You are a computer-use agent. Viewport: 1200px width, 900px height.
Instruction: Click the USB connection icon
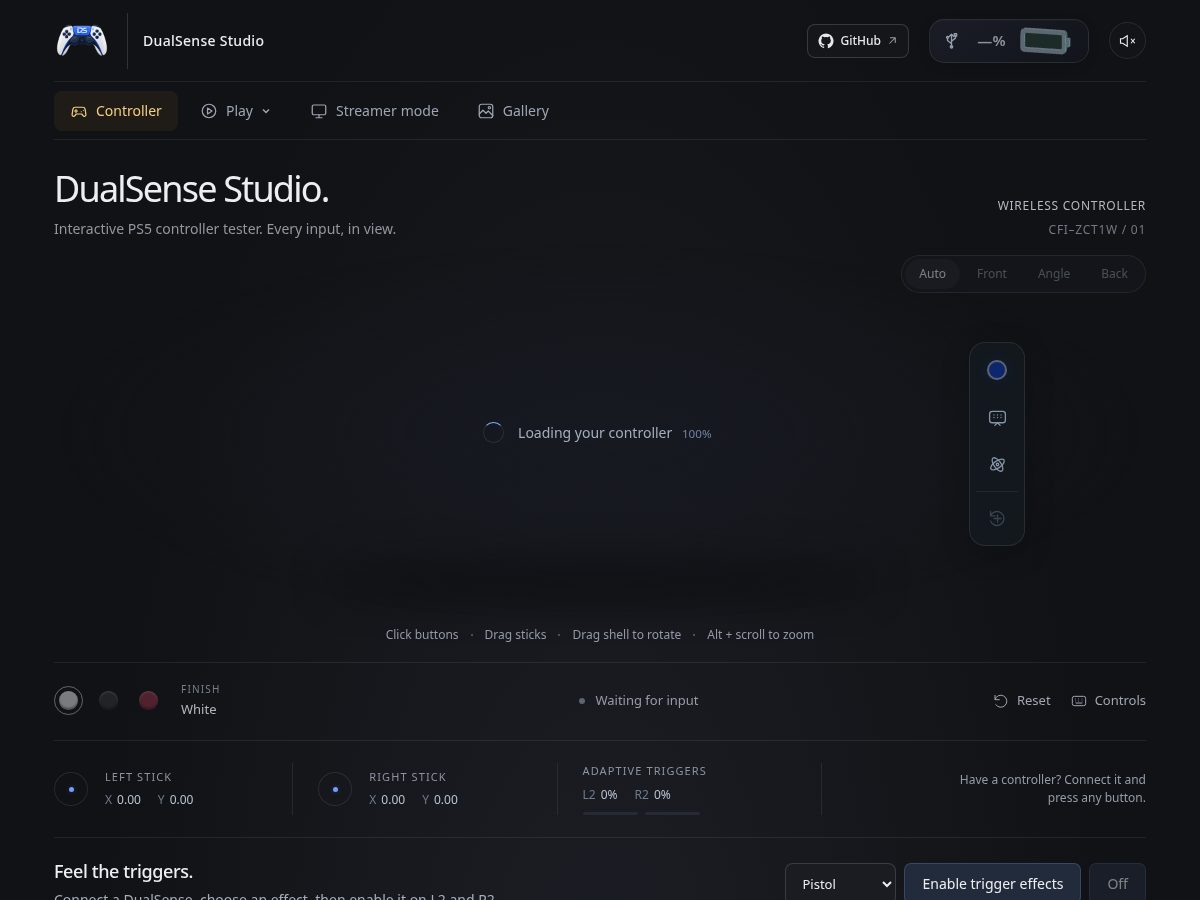[953, 41]
